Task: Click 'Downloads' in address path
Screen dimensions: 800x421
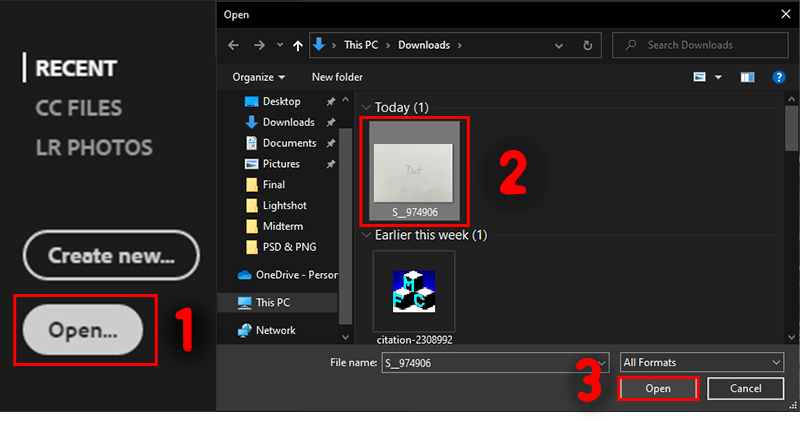Action: 424,45
